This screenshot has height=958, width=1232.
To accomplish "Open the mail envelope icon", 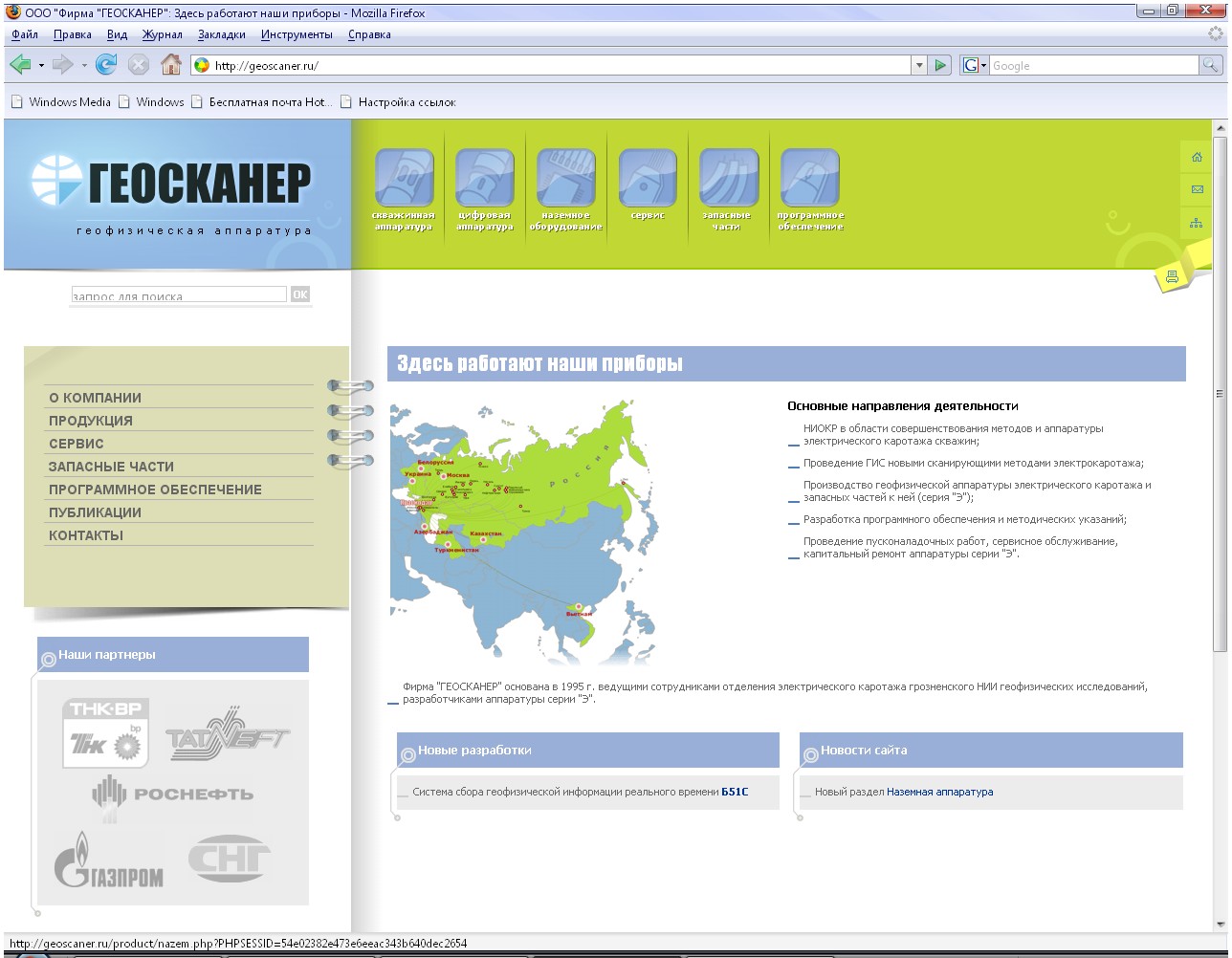I will (1197, 189).
